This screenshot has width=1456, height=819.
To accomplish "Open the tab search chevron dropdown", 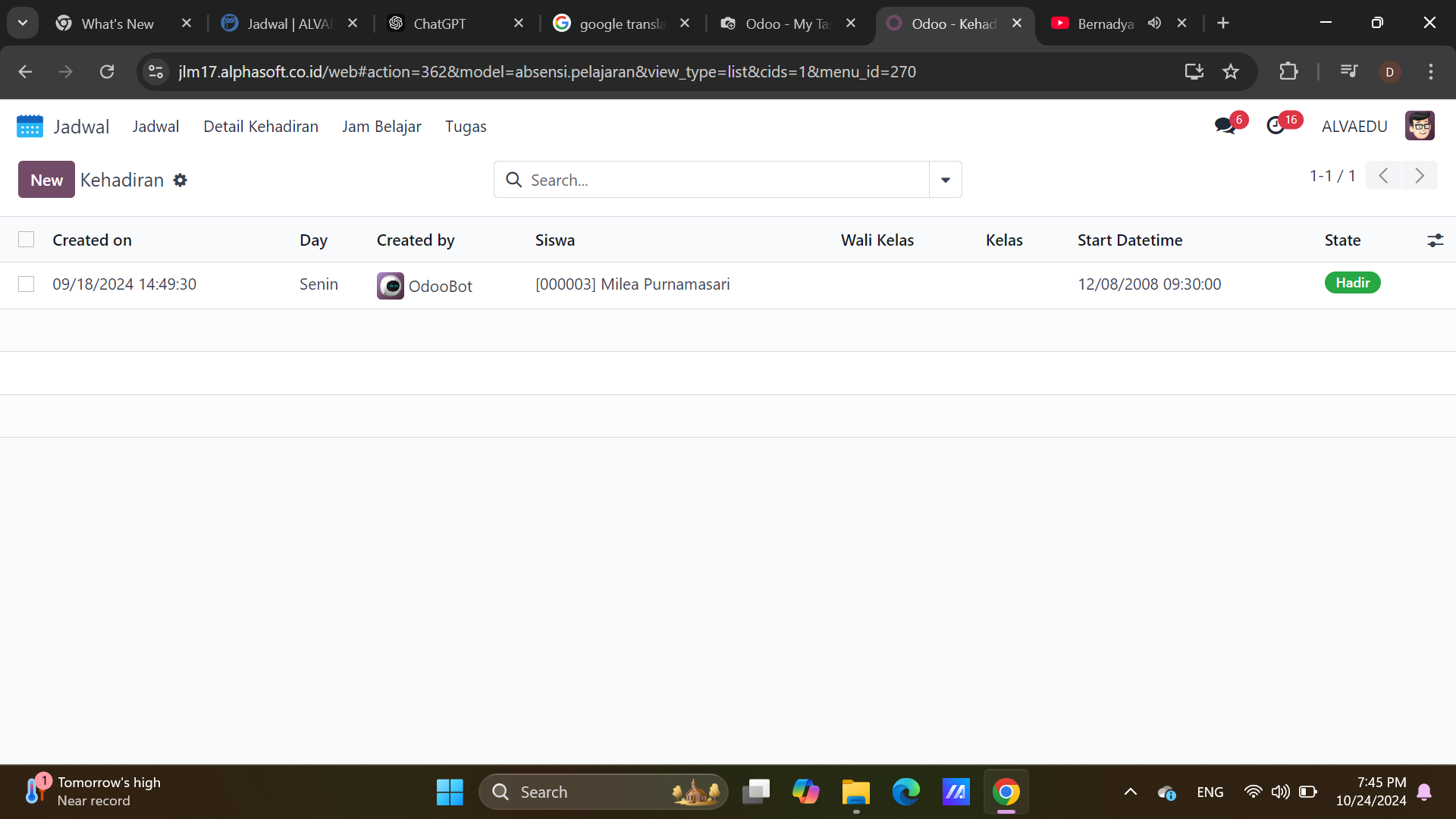I will click(x=23, y=23).
